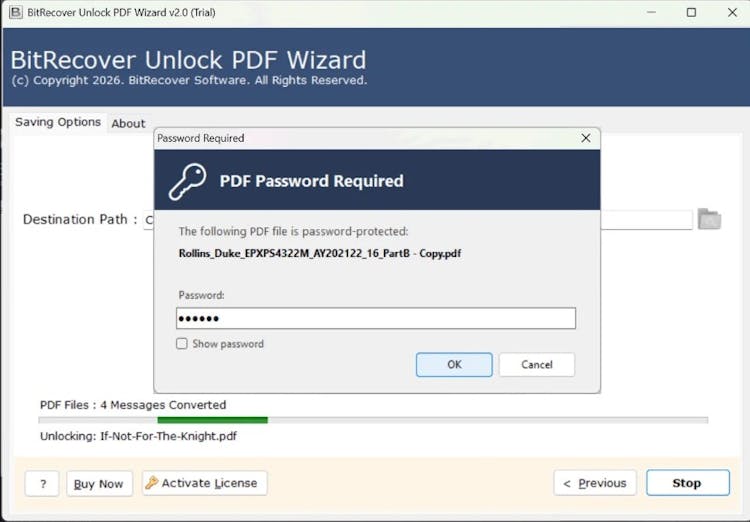
Task: Go back with the Previous button
Action: pyautogui.click(x=595, y=483)
